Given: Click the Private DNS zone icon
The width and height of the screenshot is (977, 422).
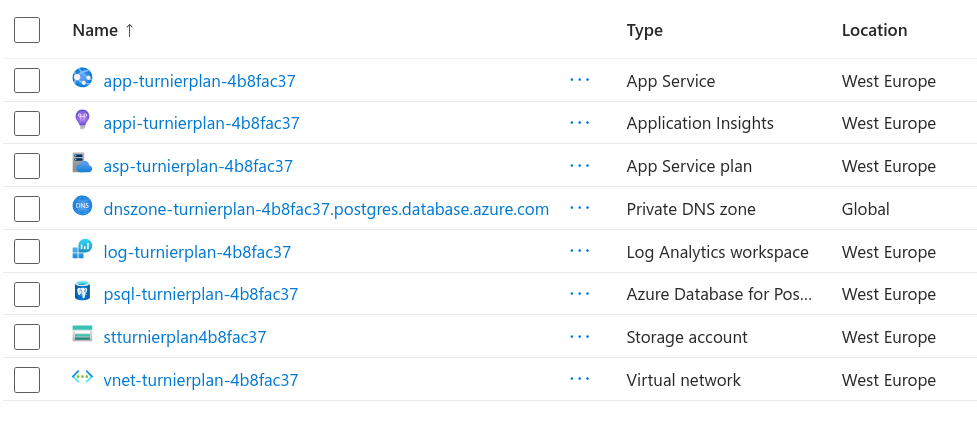Looking at the screenshot, I should (82, 206).
